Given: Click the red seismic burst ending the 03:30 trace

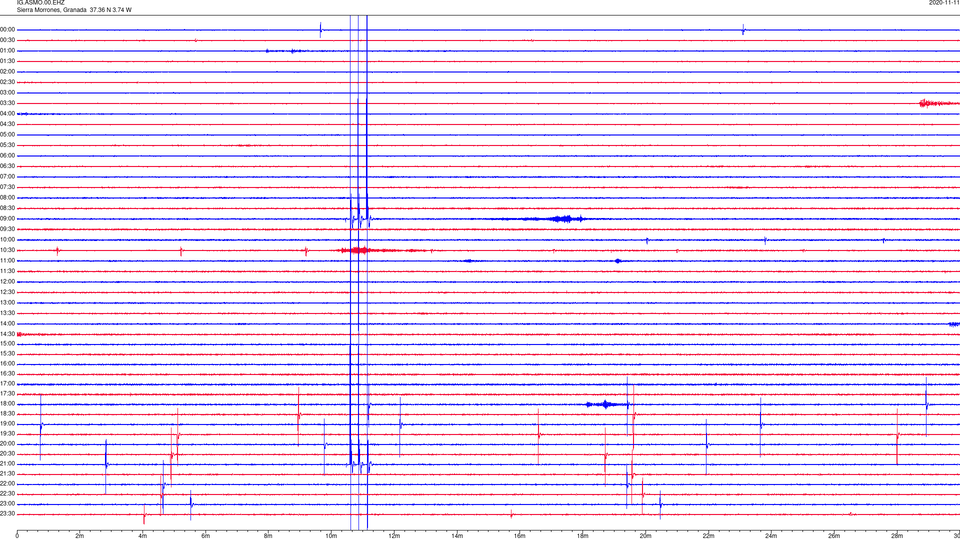Looking at the screenshot, I should (939, 103).
